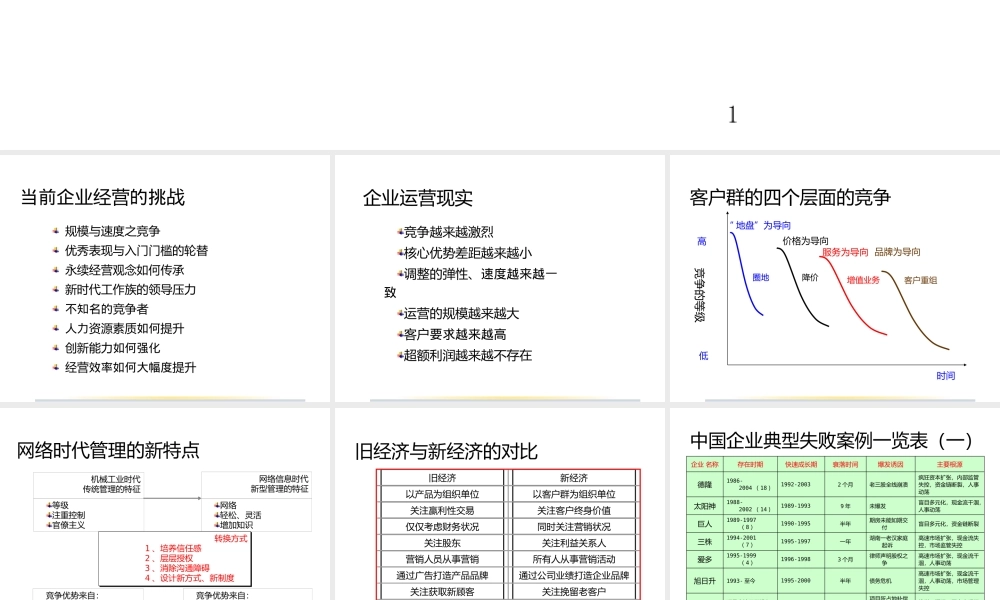Select the cell 关注利益关系人
Viewport: 1000px width, 600px height.
tap(574, 543)
